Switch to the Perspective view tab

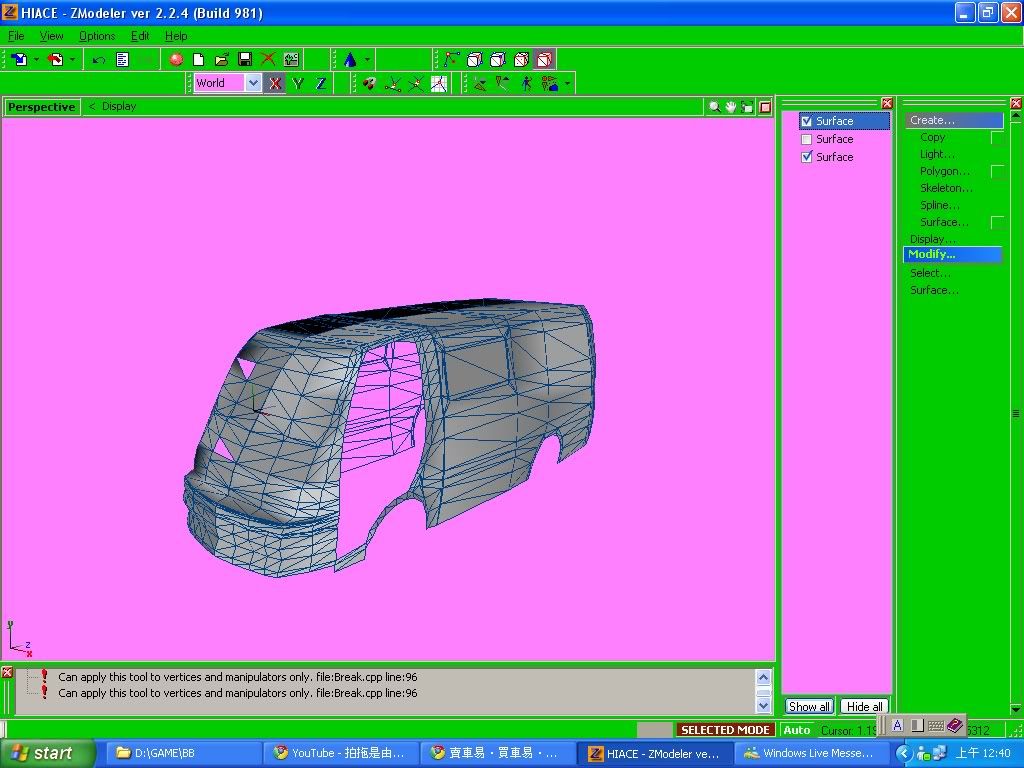tap(41, 107)
